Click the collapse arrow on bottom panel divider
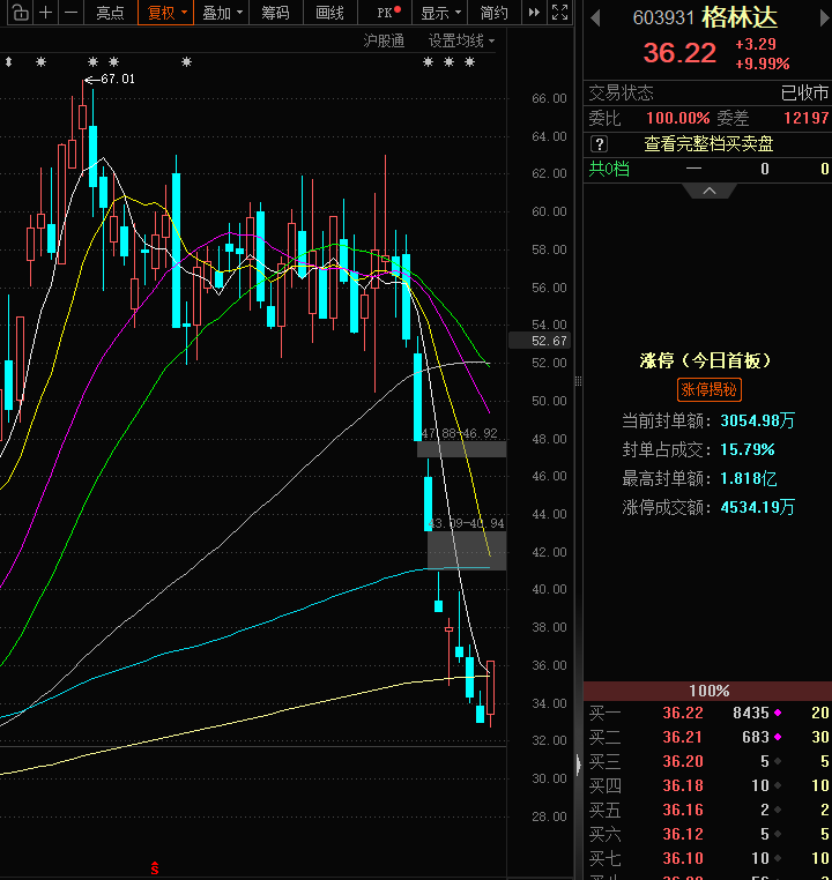 [x=578, y=765]
